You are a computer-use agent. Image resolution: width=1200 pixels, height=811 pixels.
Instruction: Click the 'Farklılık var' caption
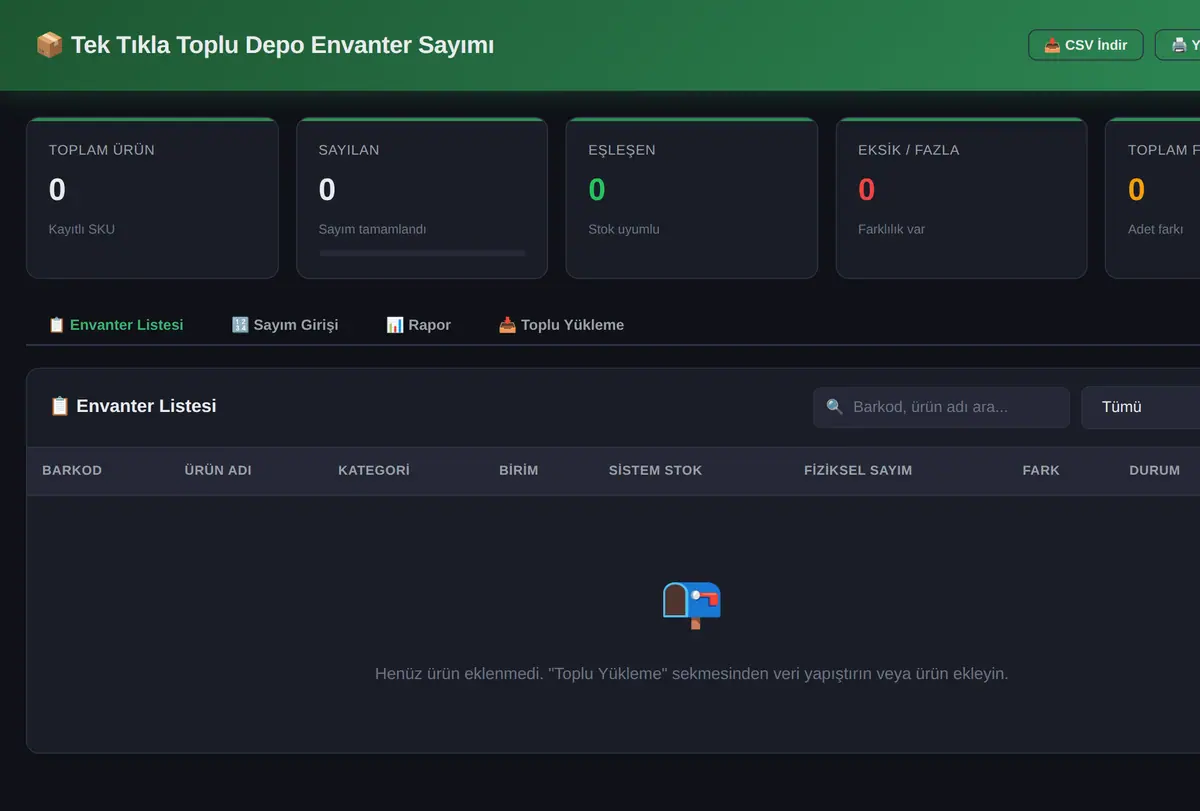pyautogui.click(x=892, y=229)
